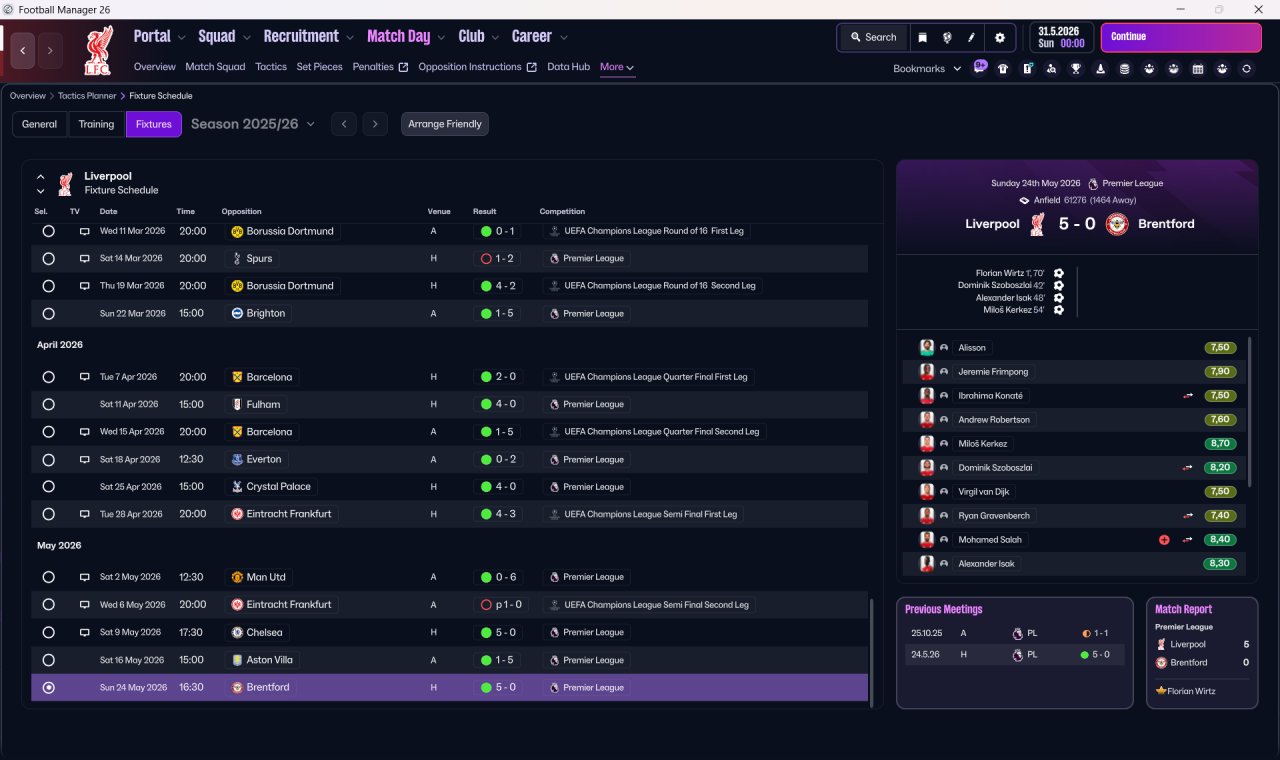
Task: Open the Tactics submenu item
Action: tap(271, 67)
